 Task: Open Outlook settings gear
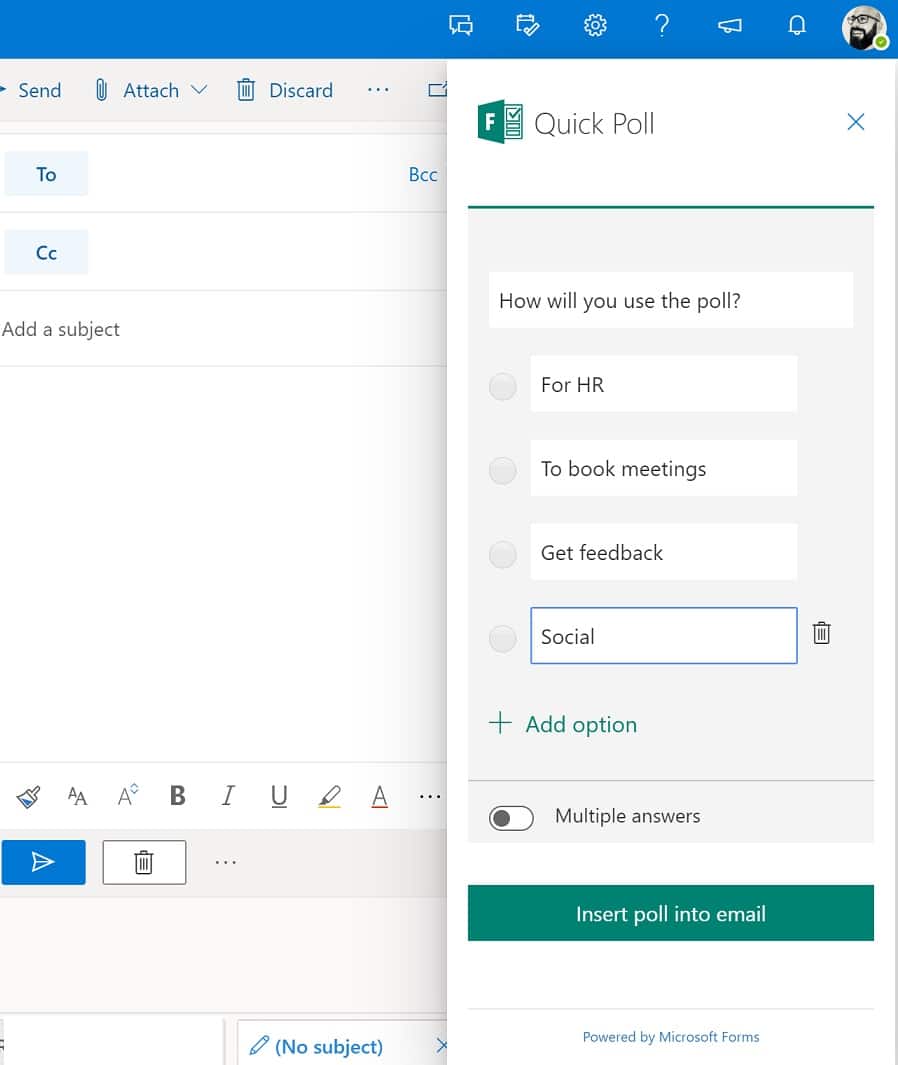point(594,26)
